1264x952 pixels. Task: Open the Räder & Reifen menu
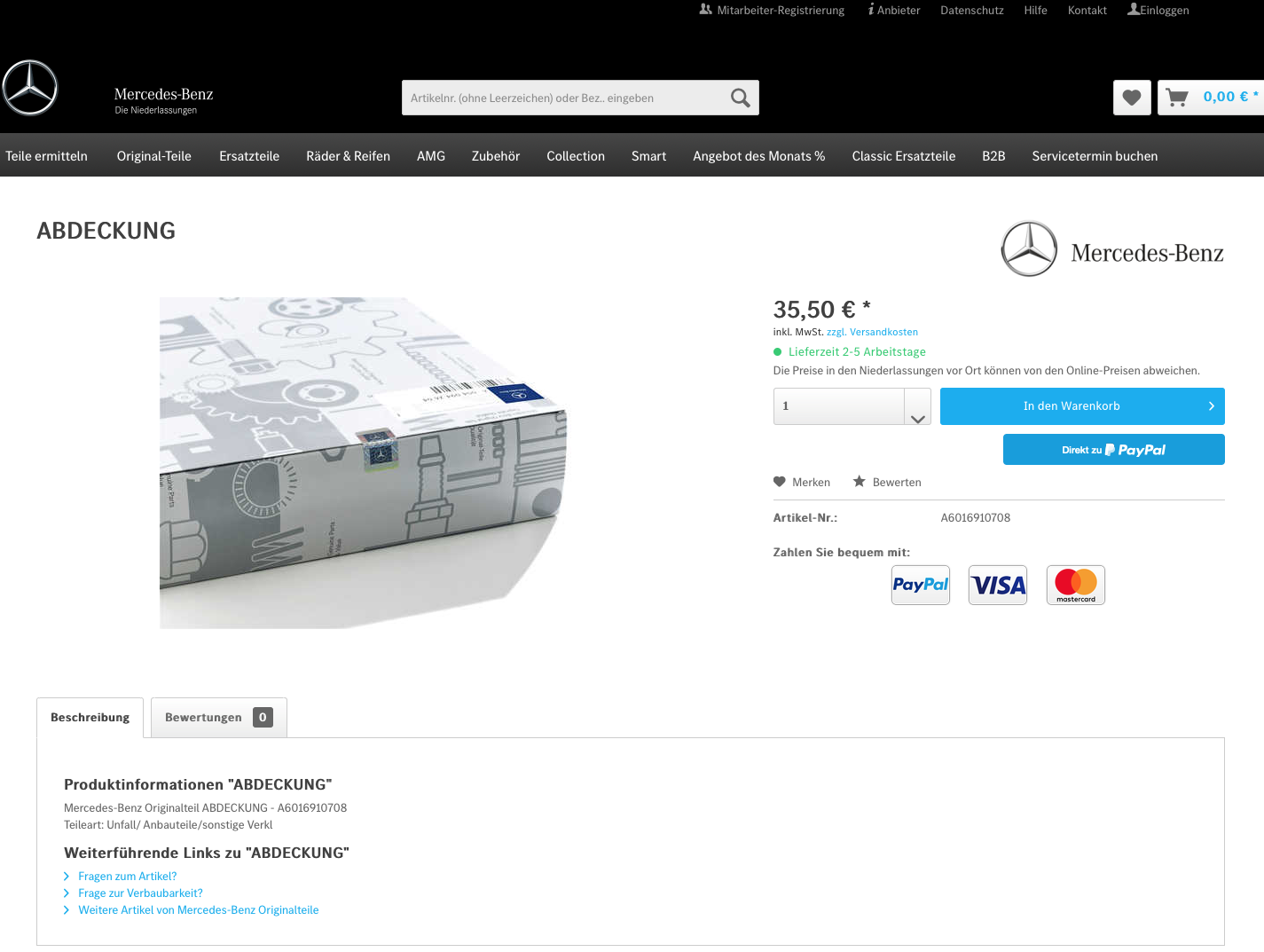(348, 156)
